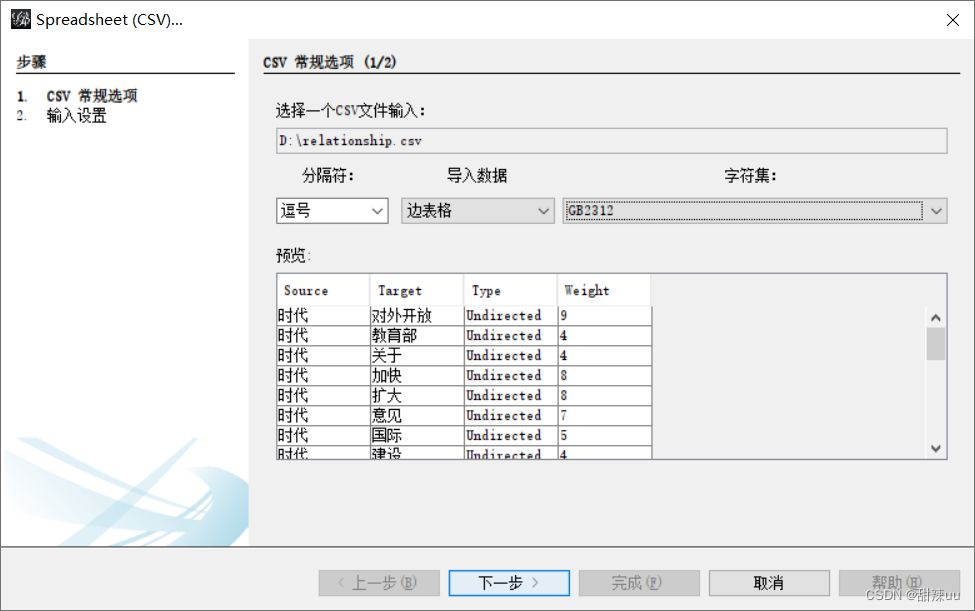This screenshot has width=975, height=611.
Task: Click the preview scrollbar down arrow
Action: (x=936, y=448)
